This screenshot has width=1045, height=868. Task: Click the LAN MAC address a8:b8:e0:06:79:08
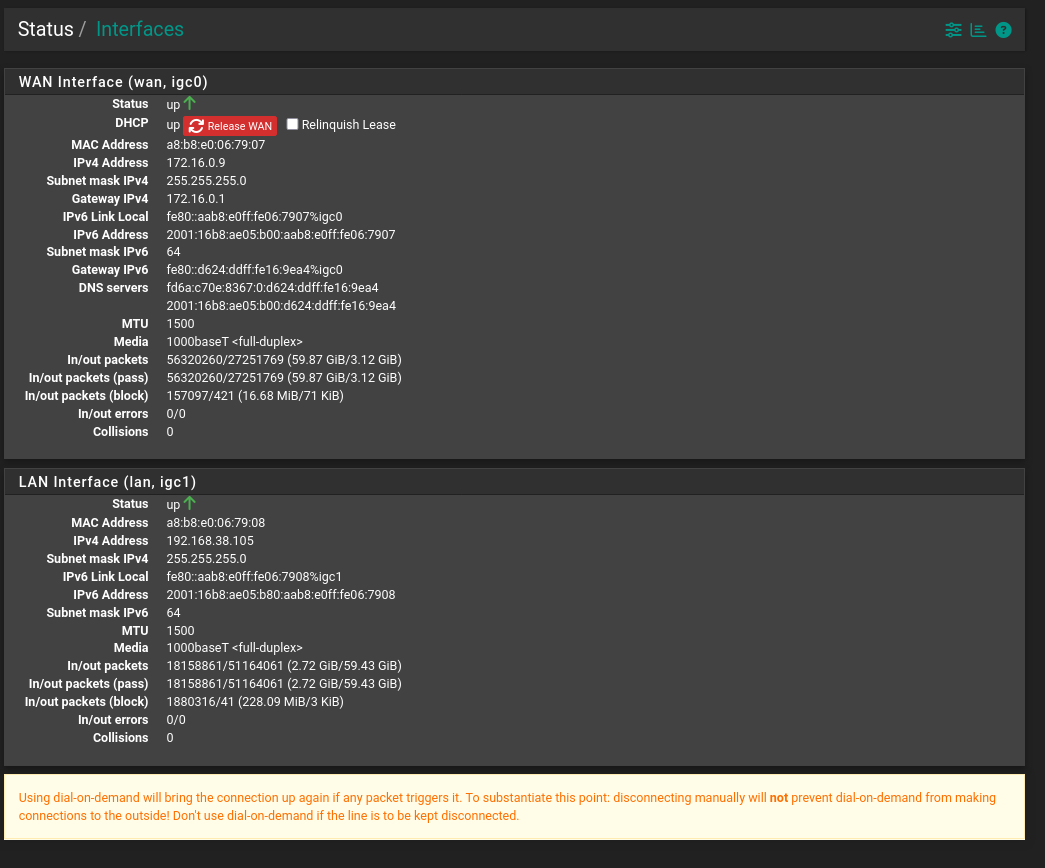[216, 522]
